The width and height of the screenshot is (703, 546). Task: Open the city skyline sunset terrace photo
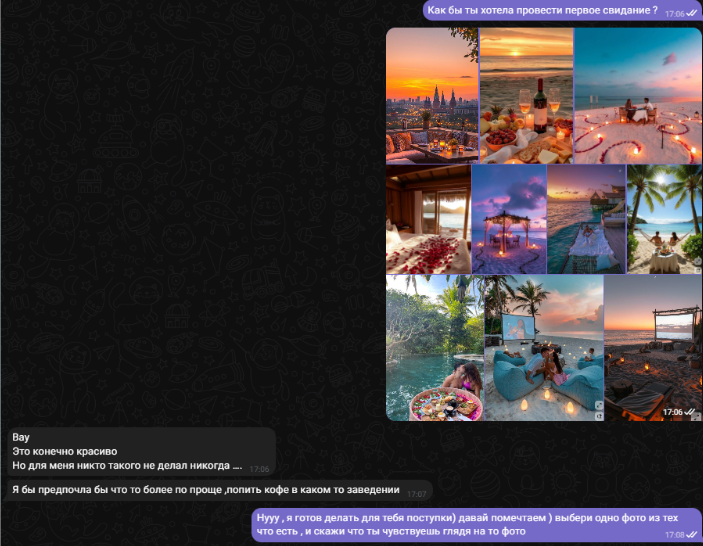point(431,95)
